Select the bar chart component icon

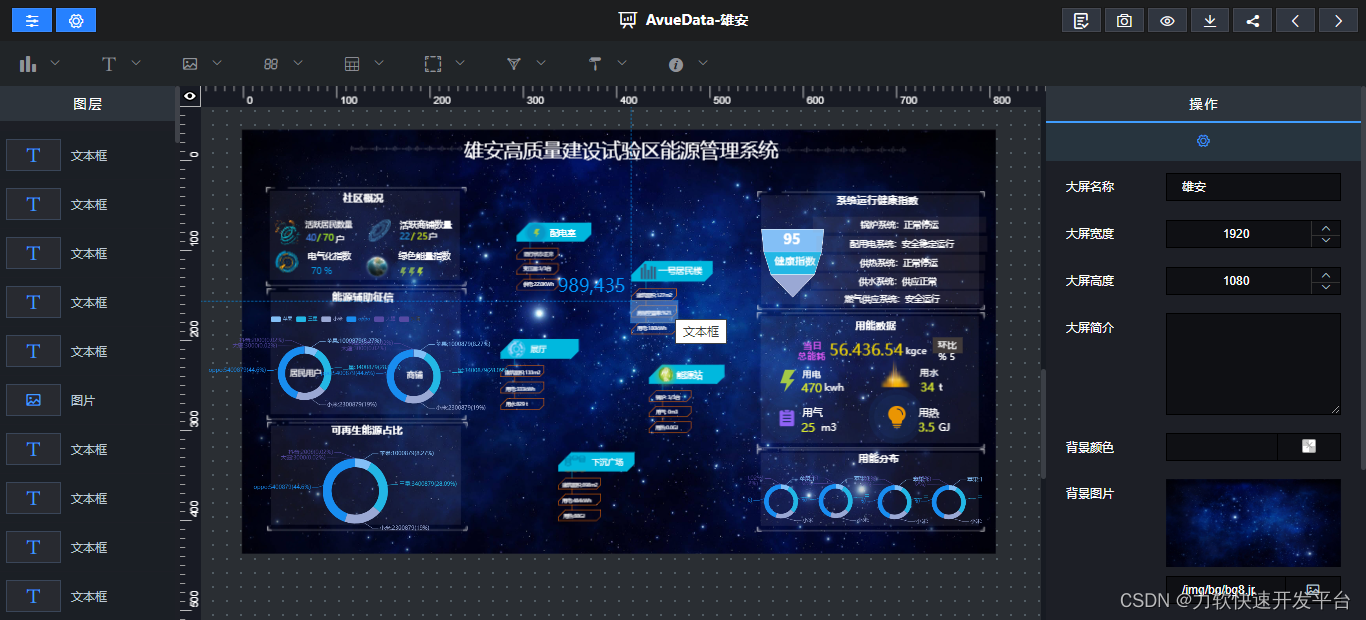point(28,64)
